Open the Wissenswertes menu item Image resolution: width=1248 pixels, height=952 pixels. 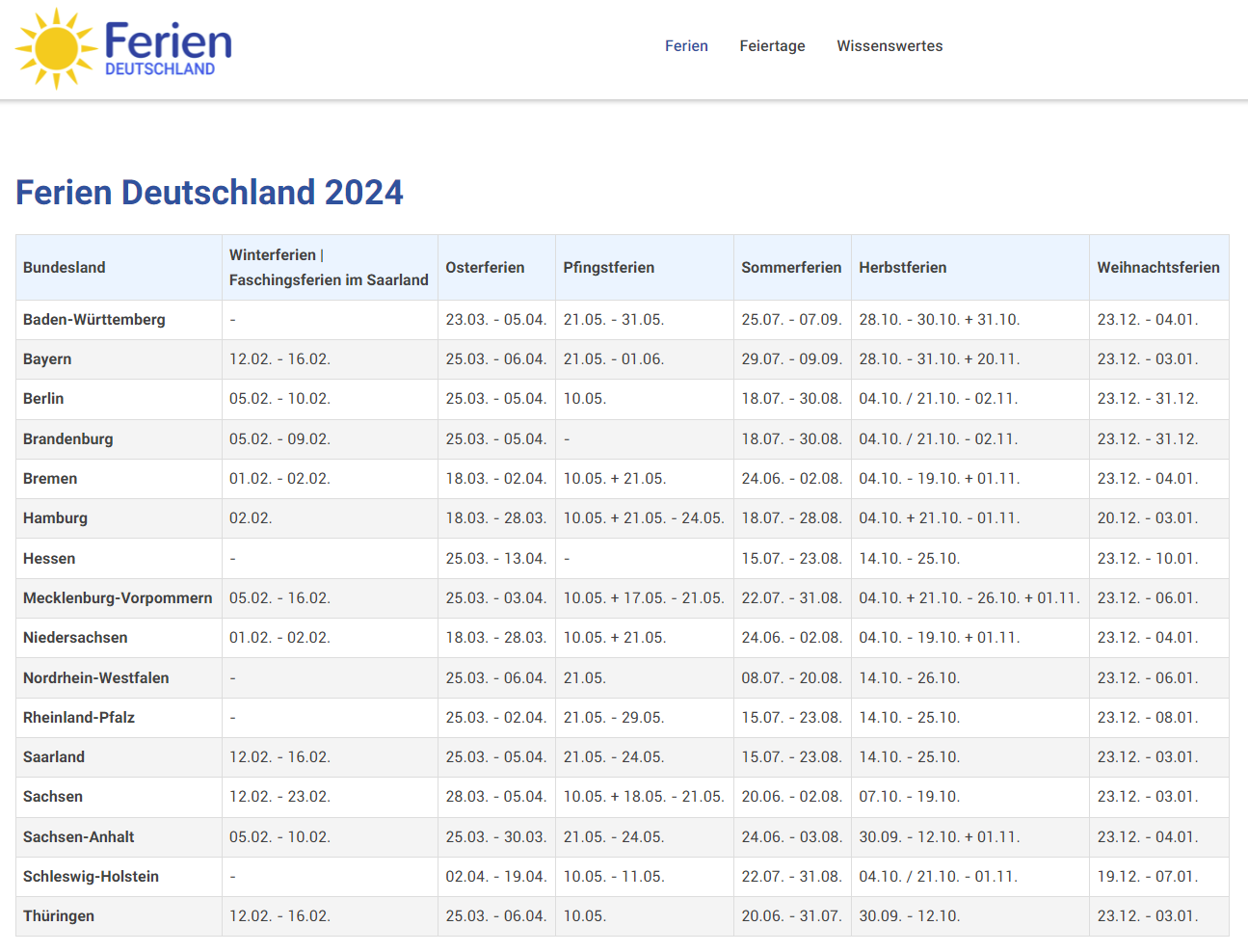pos(890,45)
